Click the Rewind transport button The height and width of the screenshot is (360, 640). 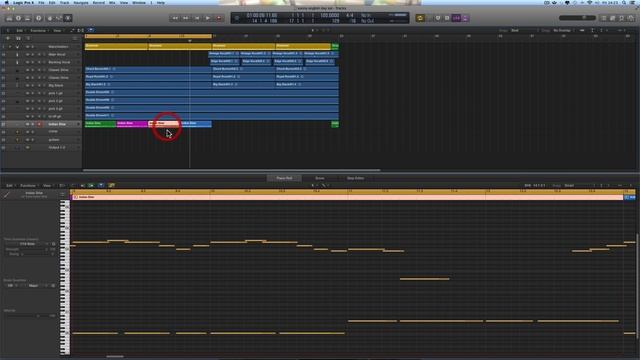tap(175, 18)
